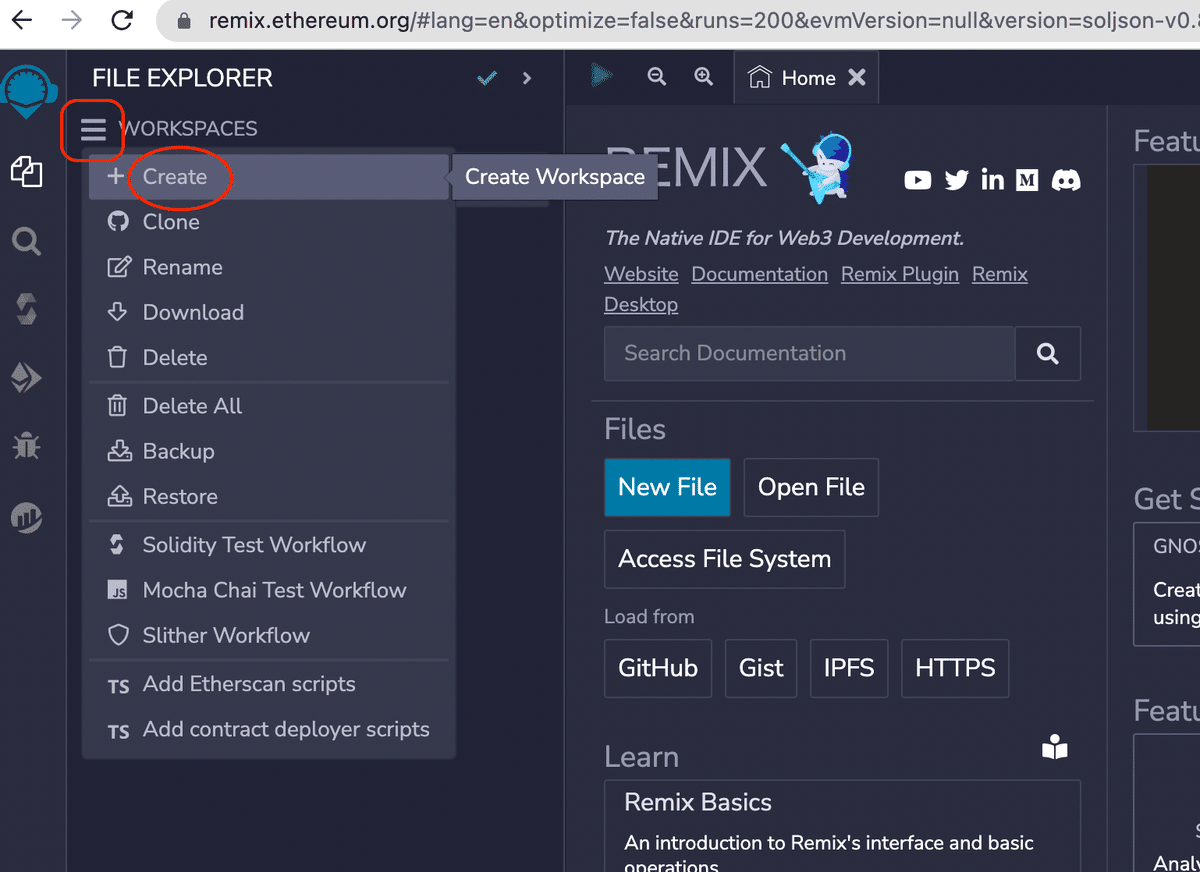Choose Download in workspace menu
This screenshot has width=1200, height=872.
coord(269,312)
